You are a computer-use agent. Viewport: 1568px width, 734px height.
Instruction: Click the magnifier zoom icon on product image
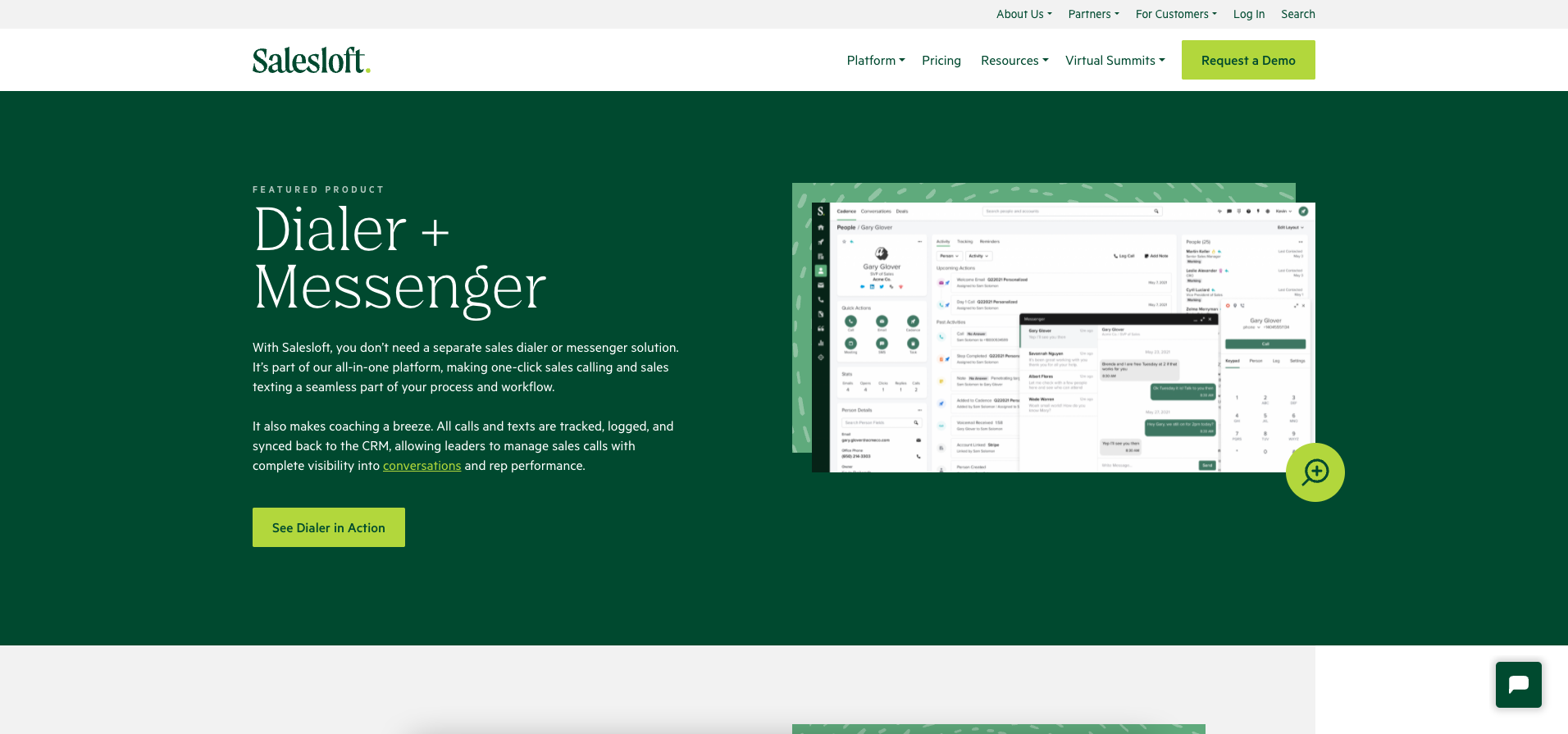[x=1315, y=472]
